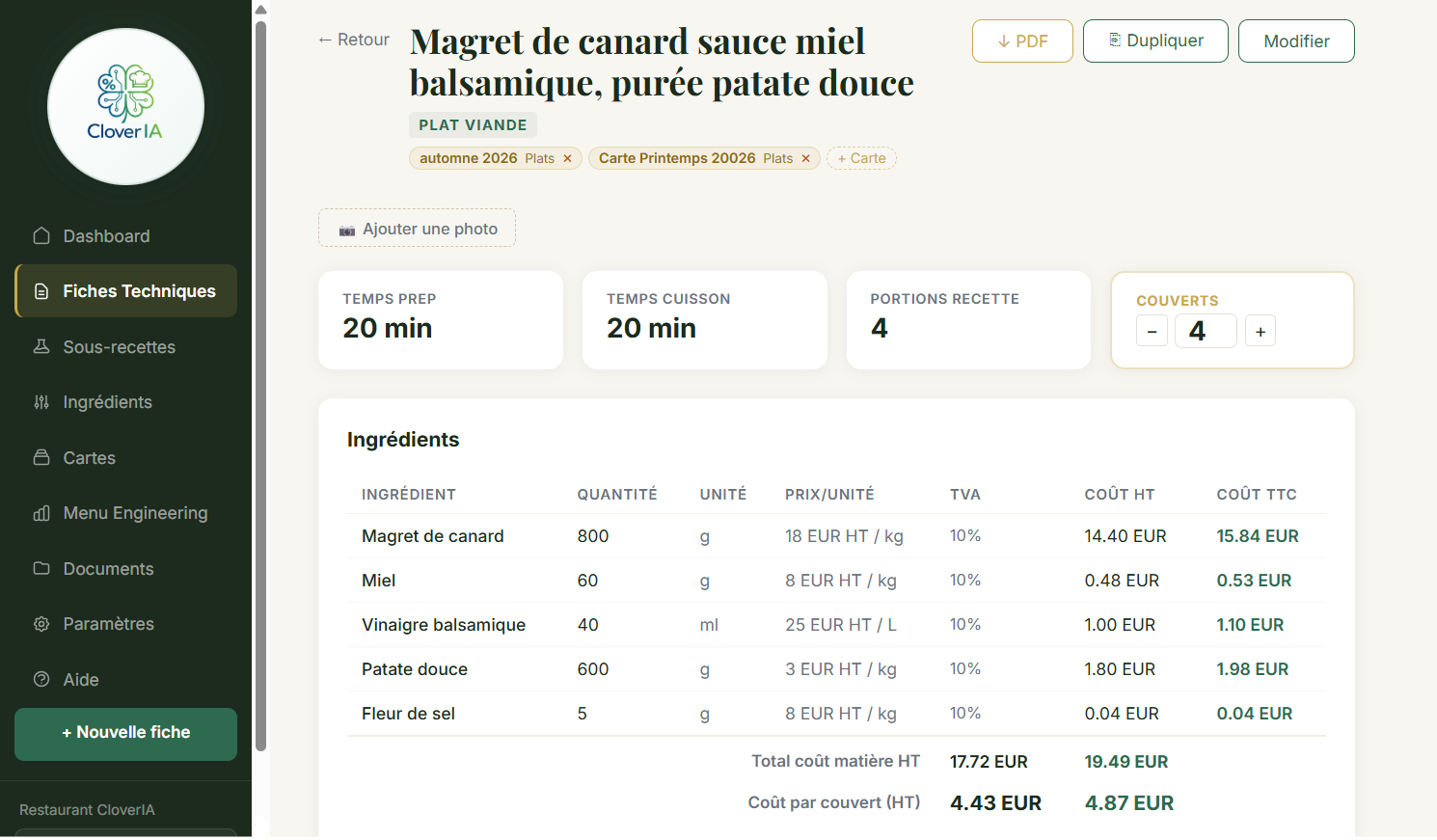Screen dimensions: 1437x840
Task: Click the quantity 800 for Magret
Action: click(x=593, y=536)
